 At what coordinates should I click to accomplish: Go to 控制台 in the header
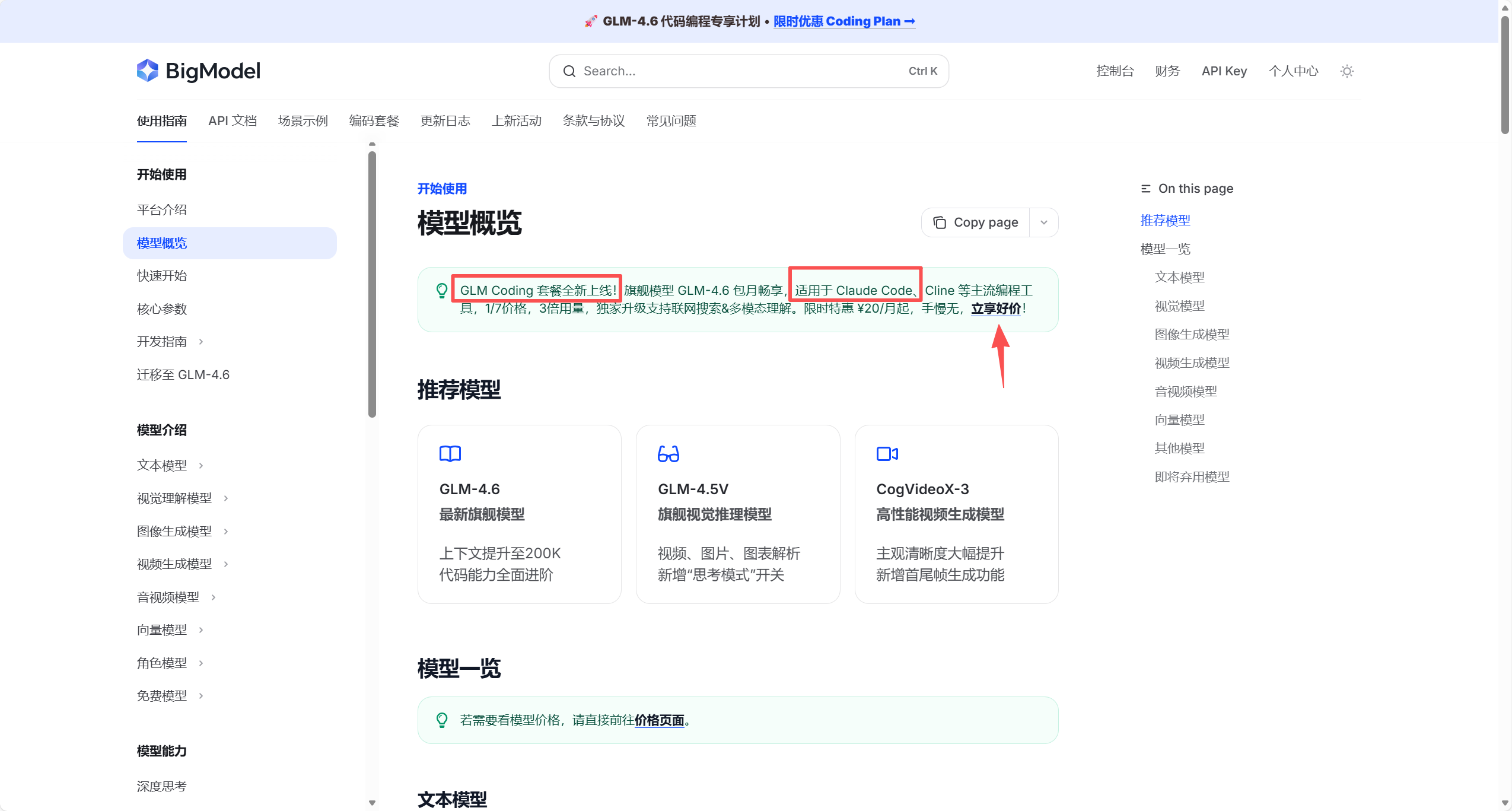(1115, 71)
